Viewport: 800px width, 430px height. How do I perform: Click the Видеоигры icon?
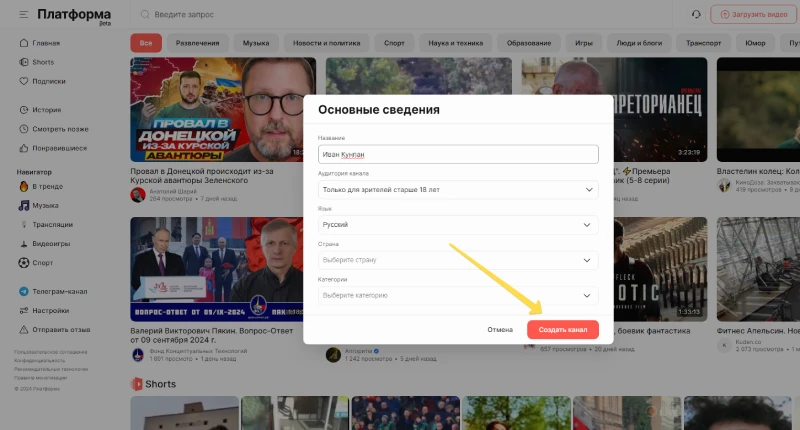click(x=23, y=243)
